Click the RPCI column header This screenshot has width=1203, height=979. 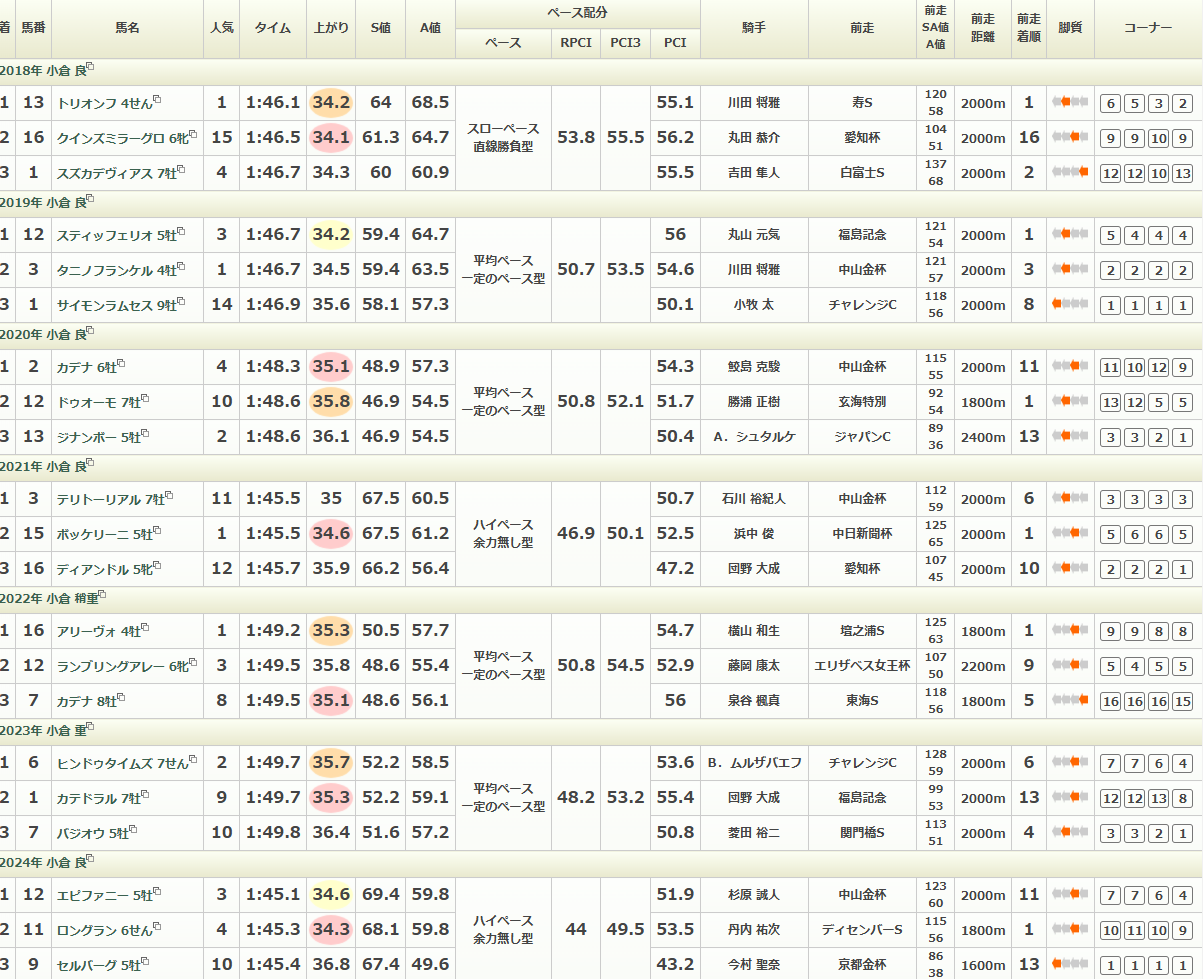pos(575,43)
